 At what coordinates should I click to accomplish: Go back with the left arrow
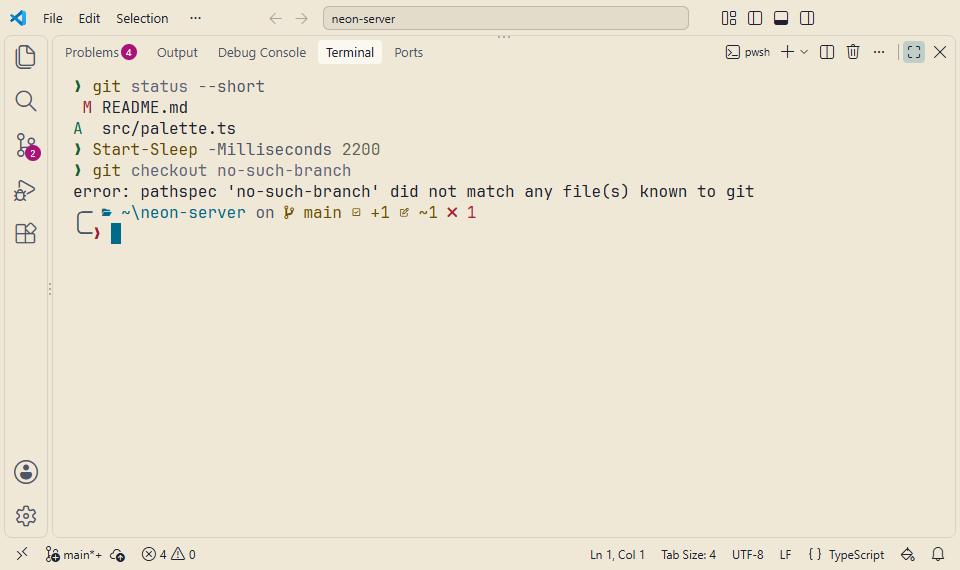tap(276, 18)
